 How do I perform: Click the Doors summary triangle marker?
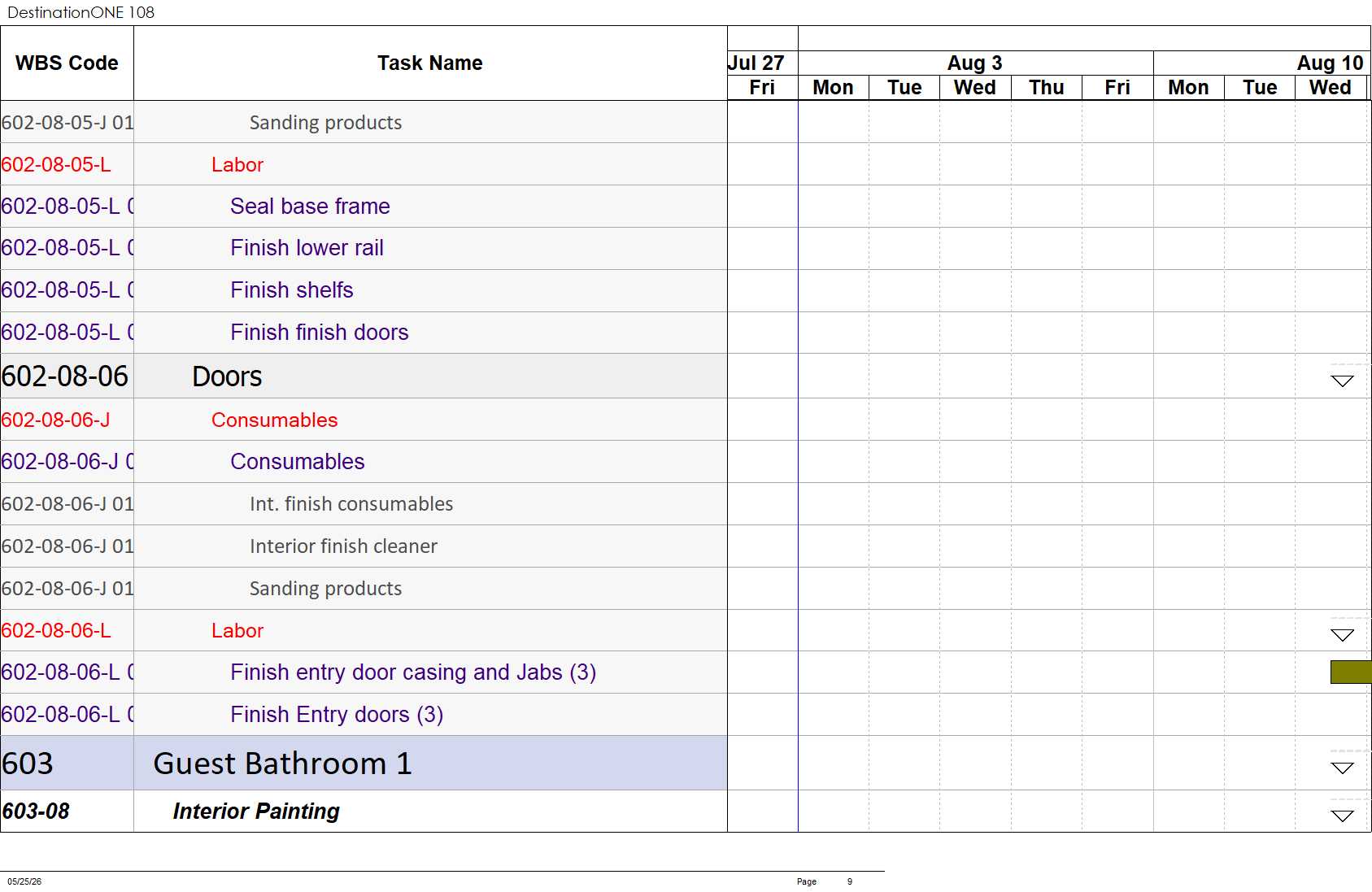click(1342, 381)
